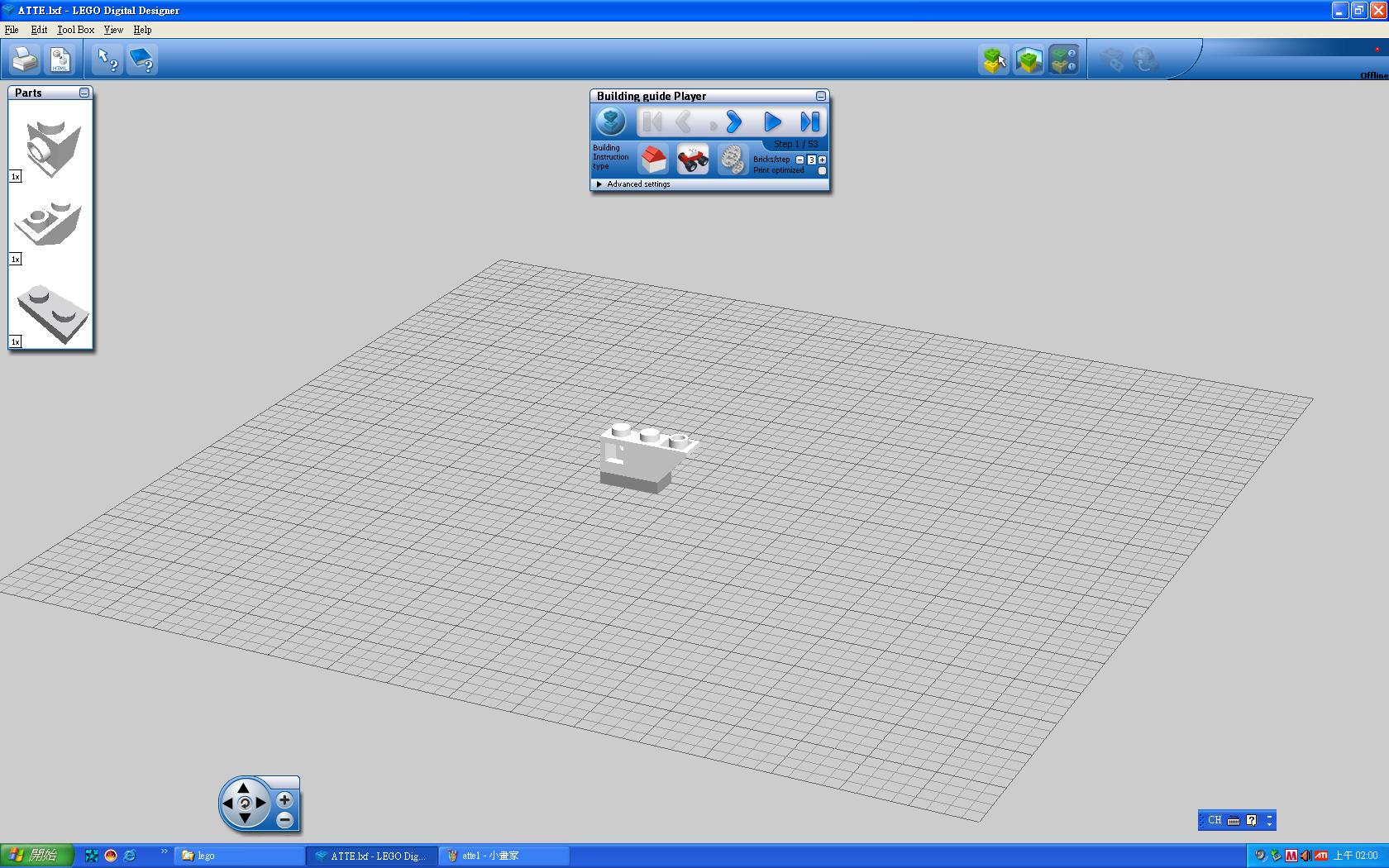Reset the camera view with center button
Screen dimensions: 1389x868
[x=244, y=803]
